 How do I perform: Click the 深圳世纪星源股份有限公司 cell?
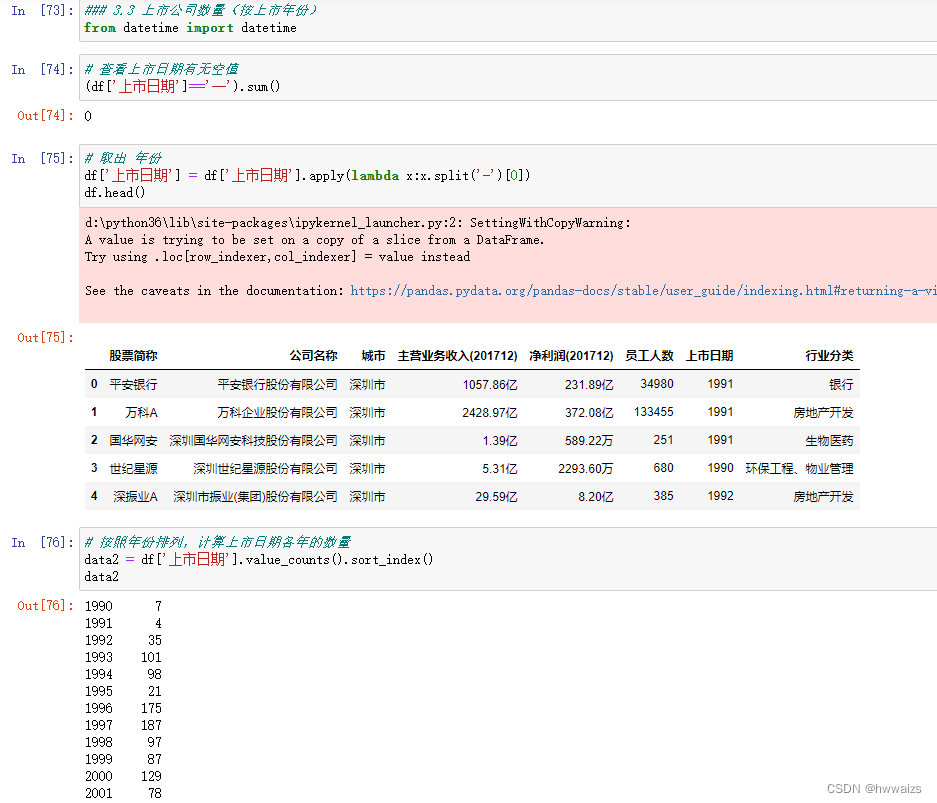[x=265, y=468]
